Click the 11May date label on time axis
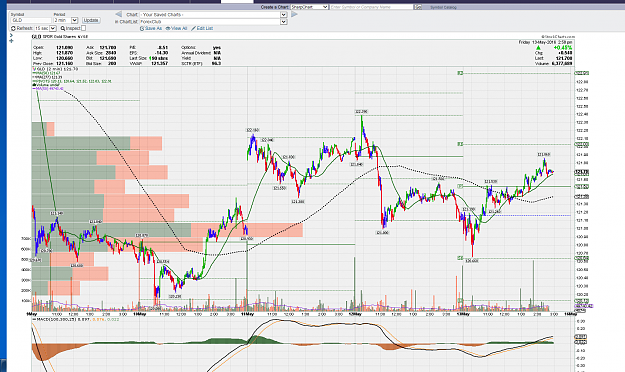The width and height of the screenshot is (625, 372). 248,314
